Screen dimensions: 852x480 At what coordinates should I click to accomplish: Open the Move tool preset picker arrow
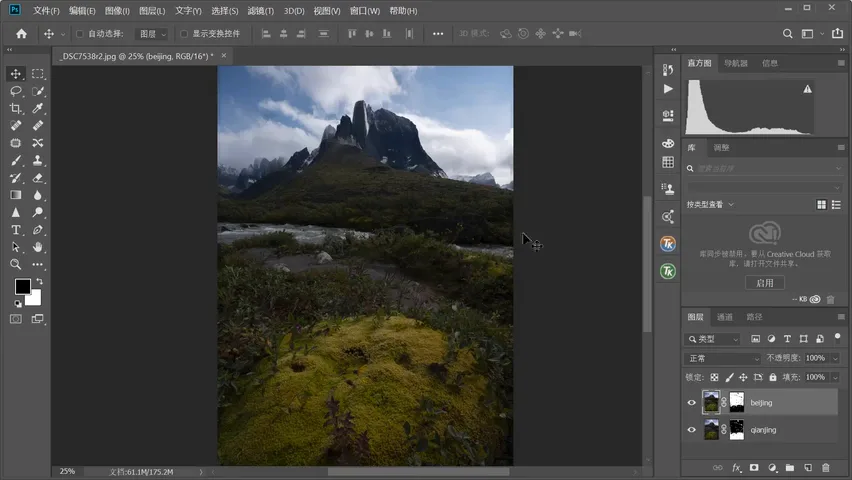pos(62,34)
